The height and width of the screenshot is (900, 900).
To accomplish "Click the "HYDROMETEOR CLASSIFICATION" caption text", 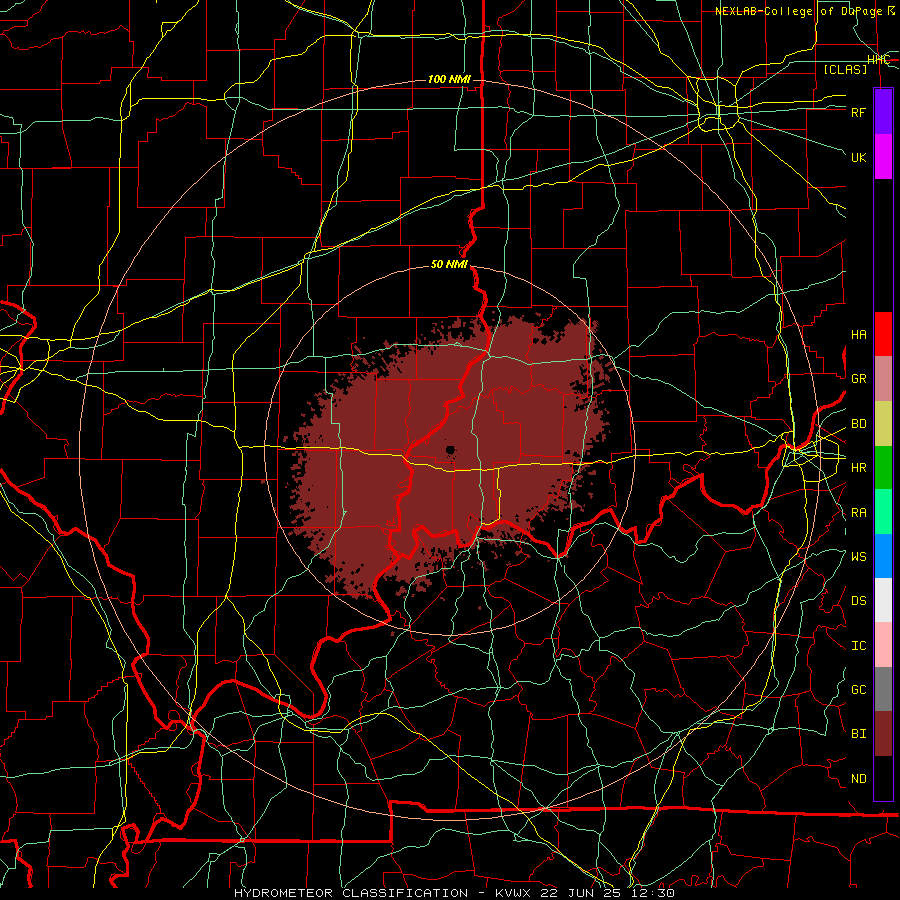I will 353,893.
